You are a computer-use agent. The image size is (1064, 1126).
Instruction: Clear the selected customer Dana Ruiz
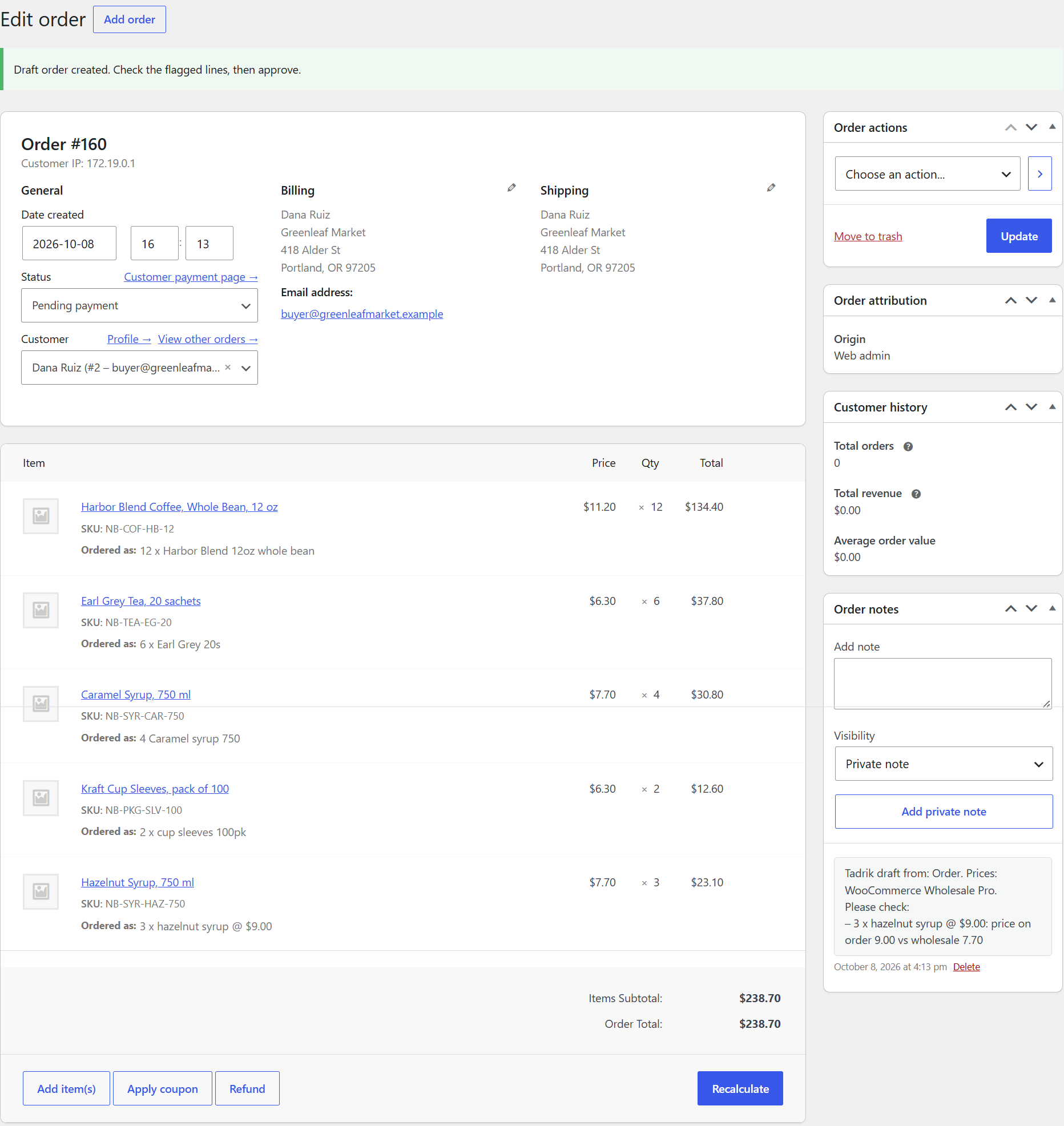(x=228, y=368)
